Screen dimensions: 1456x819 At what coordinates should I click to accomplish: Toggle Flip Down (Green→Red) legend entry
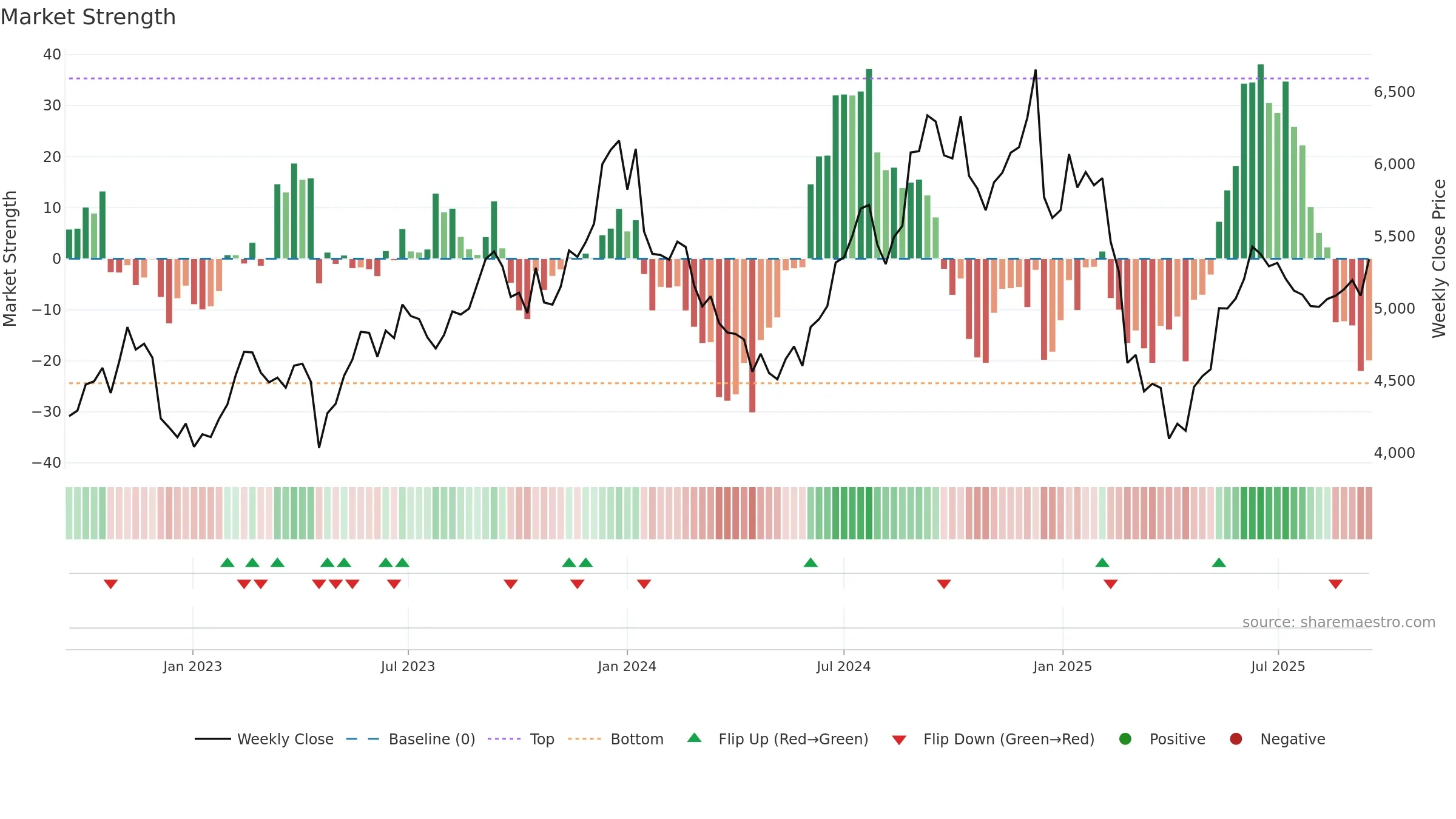(x=993, y=739)
